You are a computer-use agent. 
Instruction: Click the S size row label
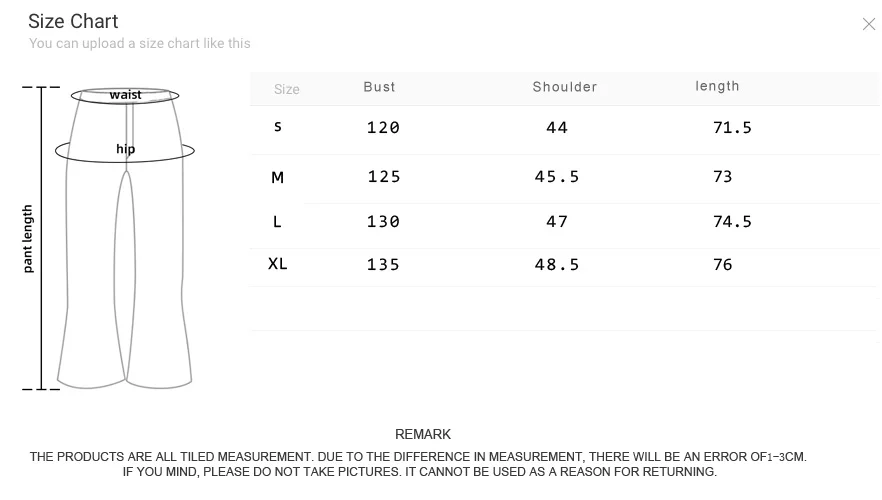277,127
